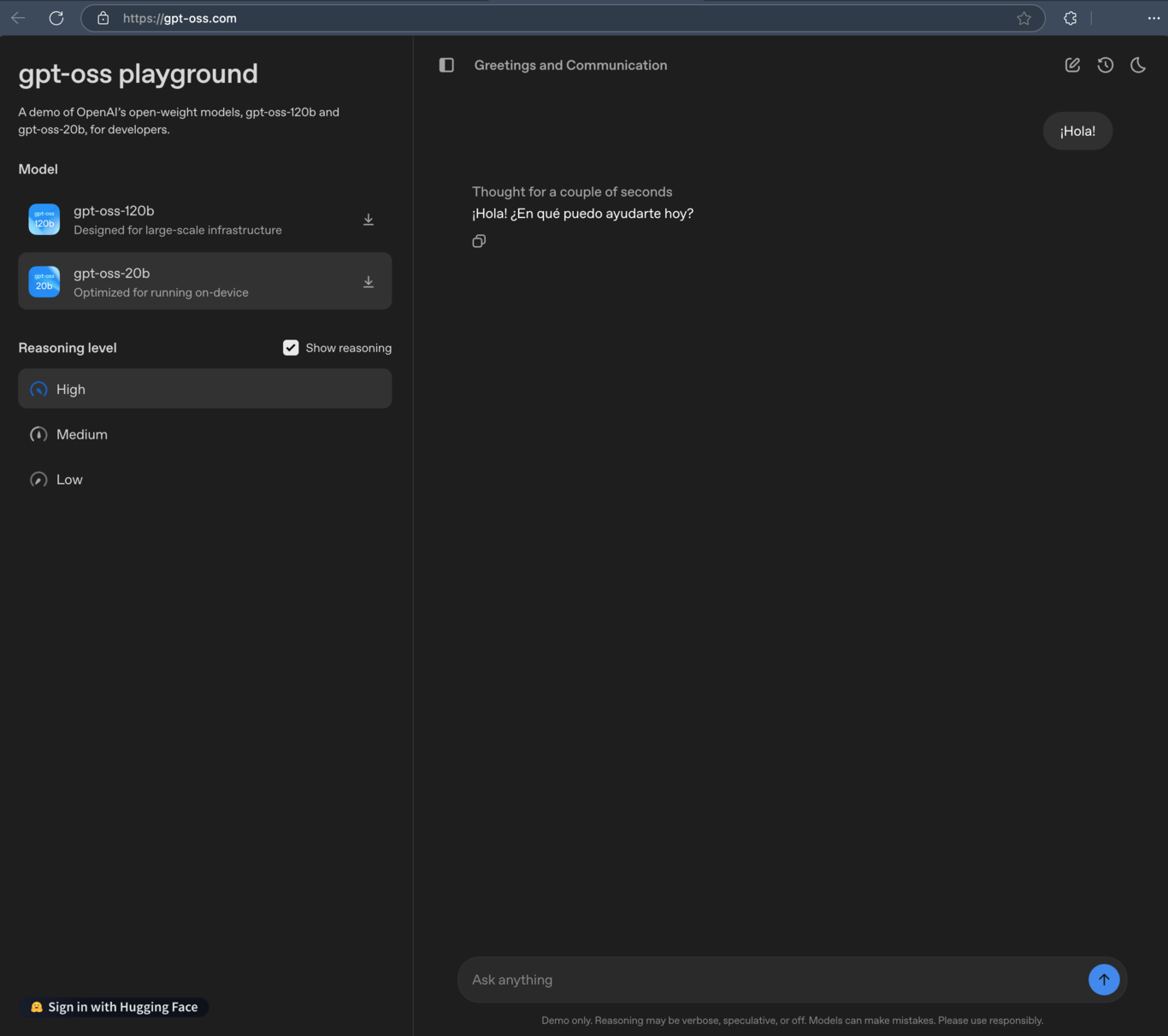Start a new chat with compose icon
Image resolution: width=1168 pixels, height=1036 pixels.
(x=1072, y=65)
